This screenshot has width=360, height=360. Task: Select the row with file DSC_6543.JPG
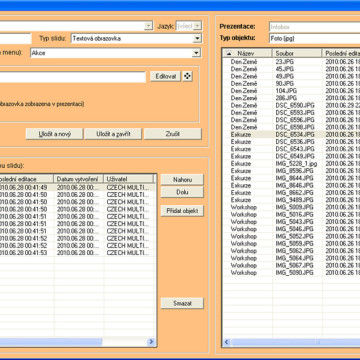tap(292, 149)
